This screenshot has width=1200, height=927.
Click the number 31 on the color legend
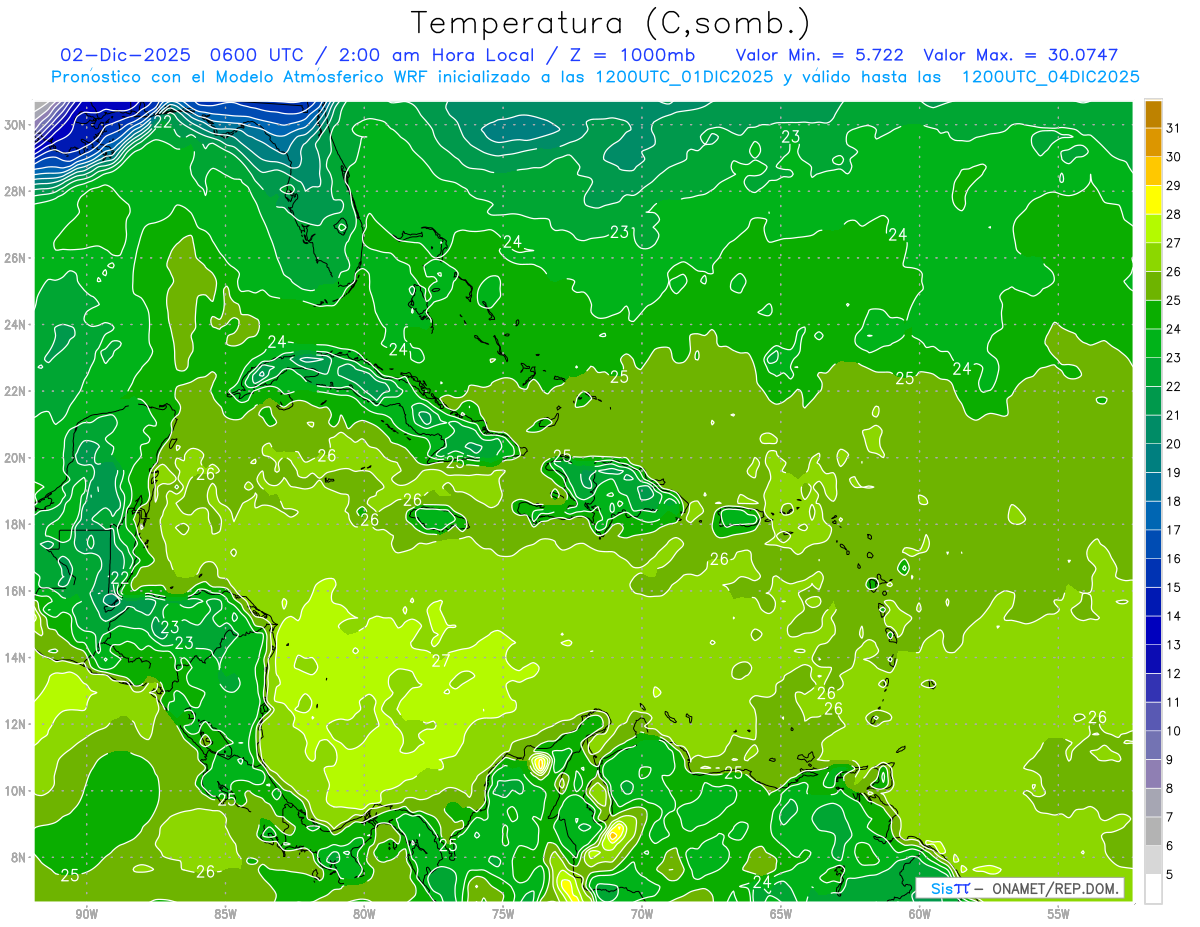pyautogui.click(x=1174, y=128)
